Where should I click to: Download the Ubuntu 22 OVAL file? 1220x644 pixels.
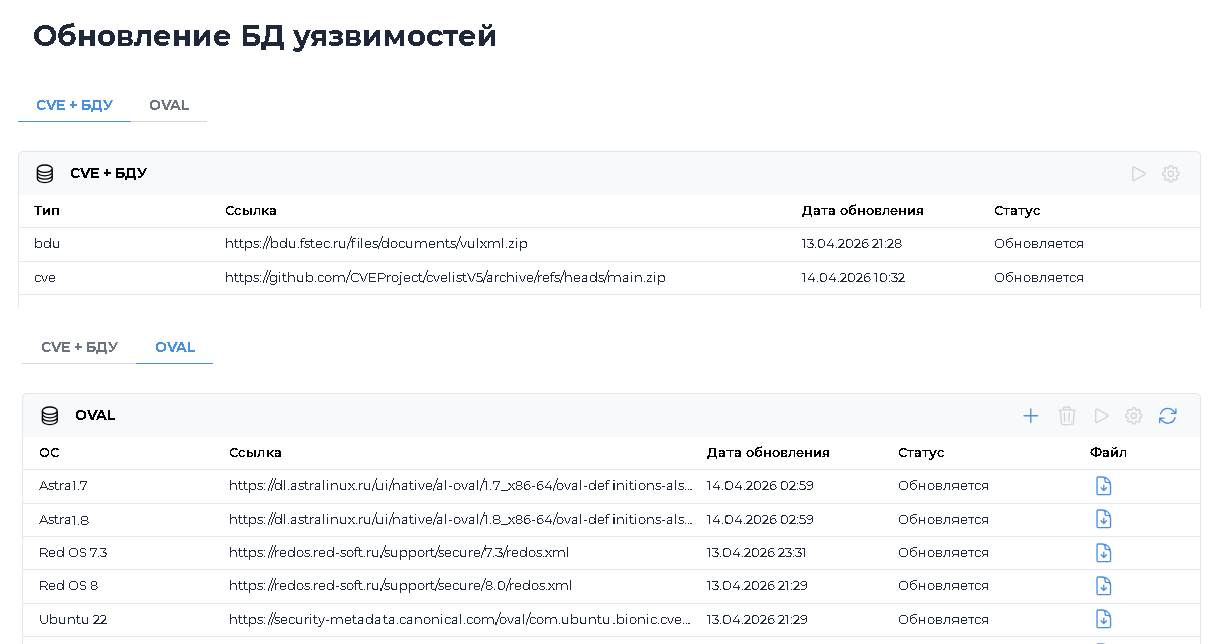(x=1103, y=618)
